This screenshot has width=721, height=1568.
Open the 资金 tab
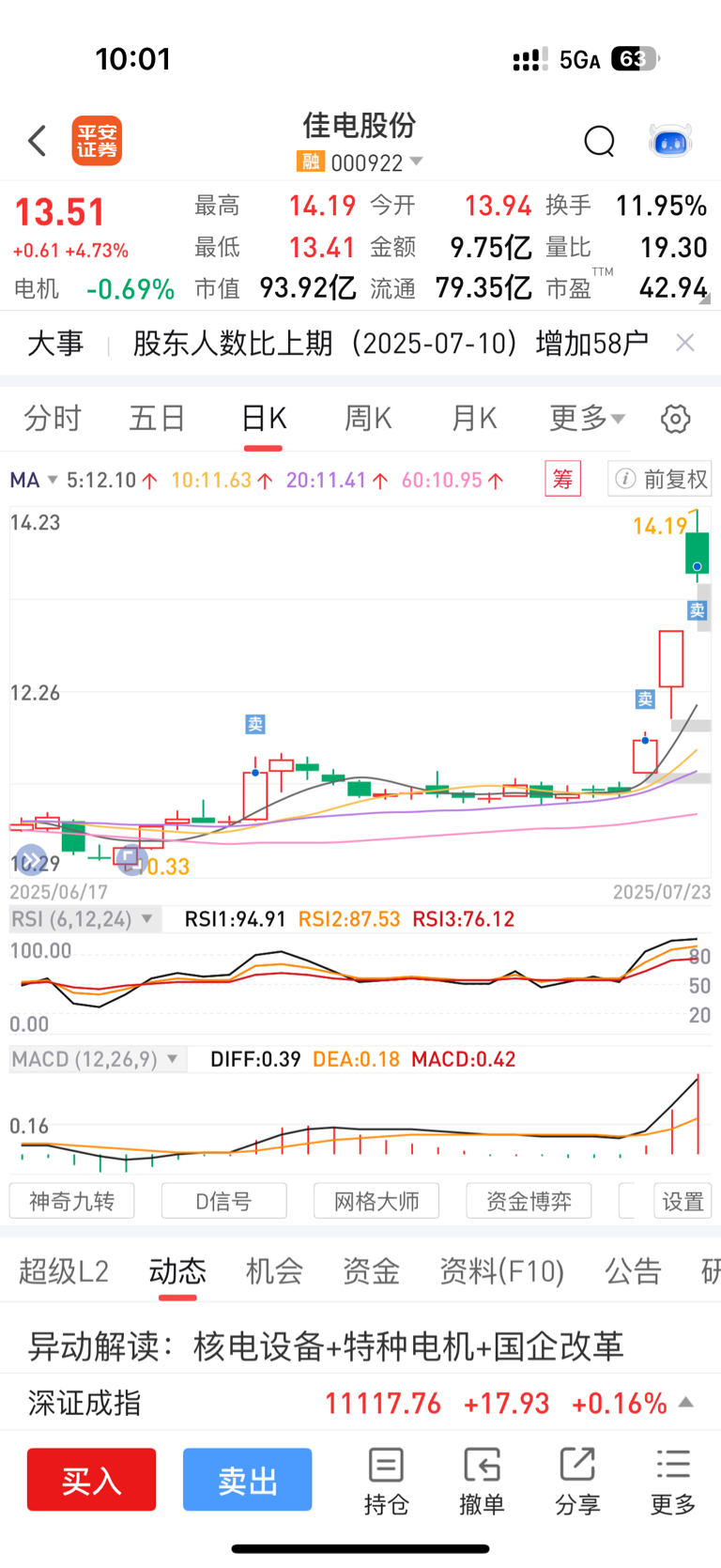click(371, 1271)
